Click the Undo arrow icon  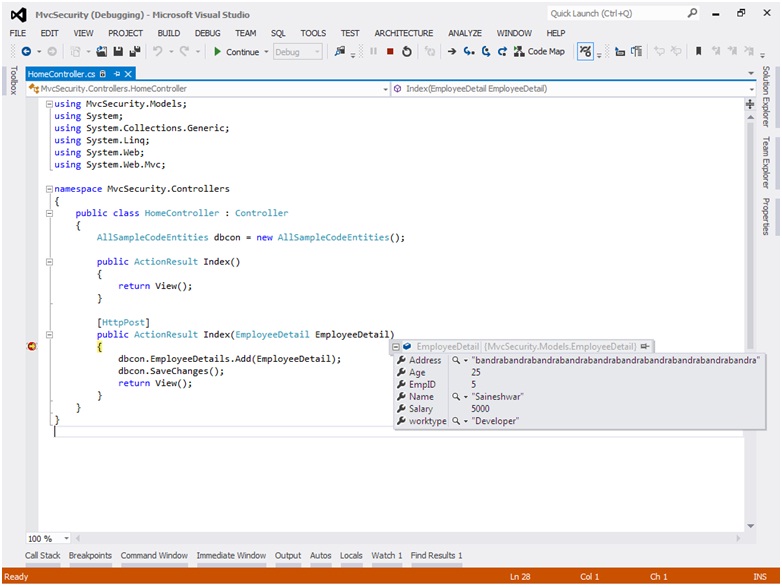[158, 51]
